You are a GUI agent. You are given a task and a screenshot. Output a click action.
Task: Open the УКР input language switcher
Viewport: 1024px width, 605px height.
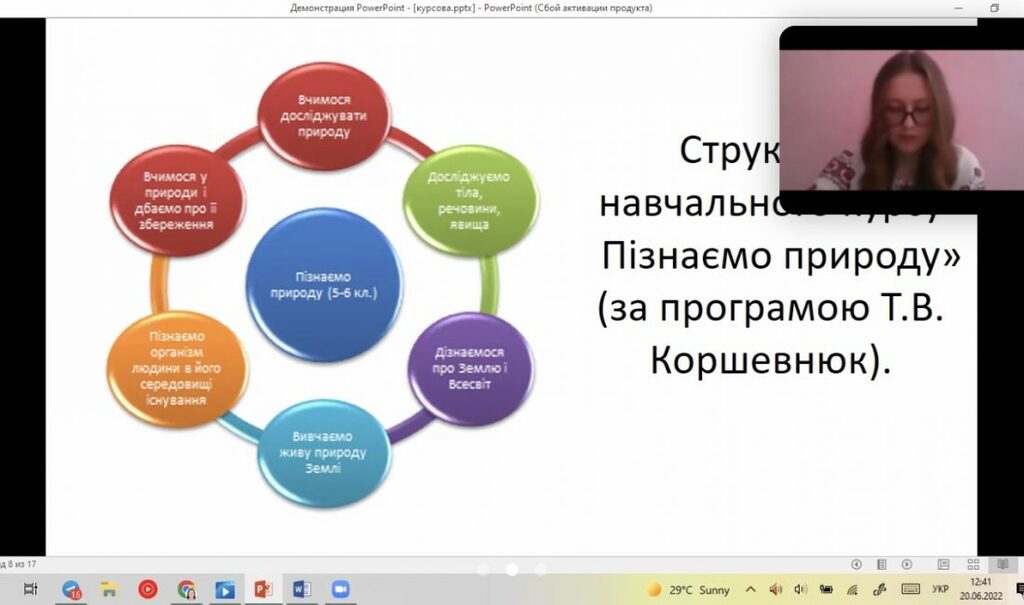[940, 589]
